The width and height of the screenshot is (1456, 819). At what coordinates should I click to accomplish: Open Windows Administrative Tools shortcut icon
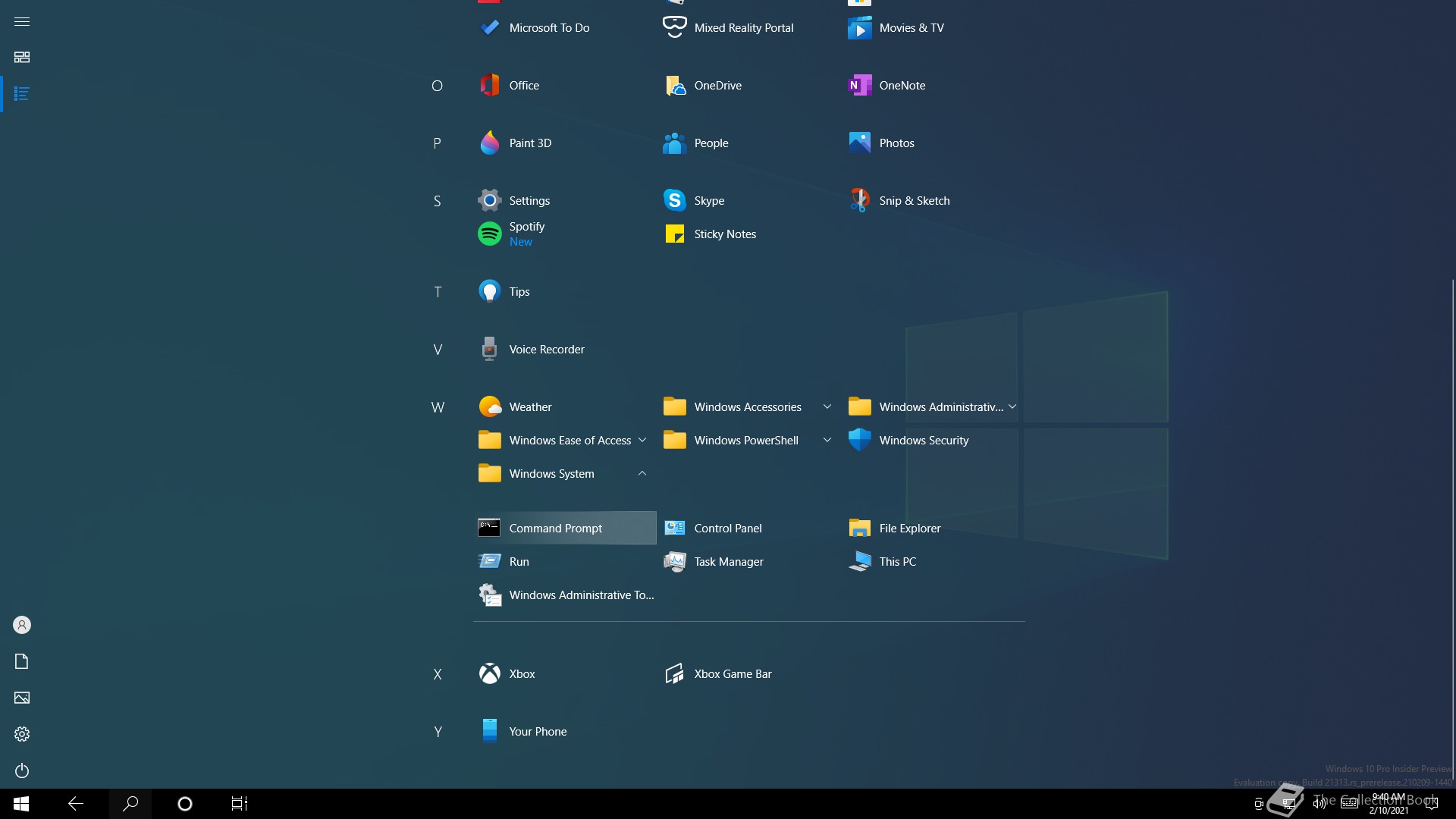coord(490,595)
